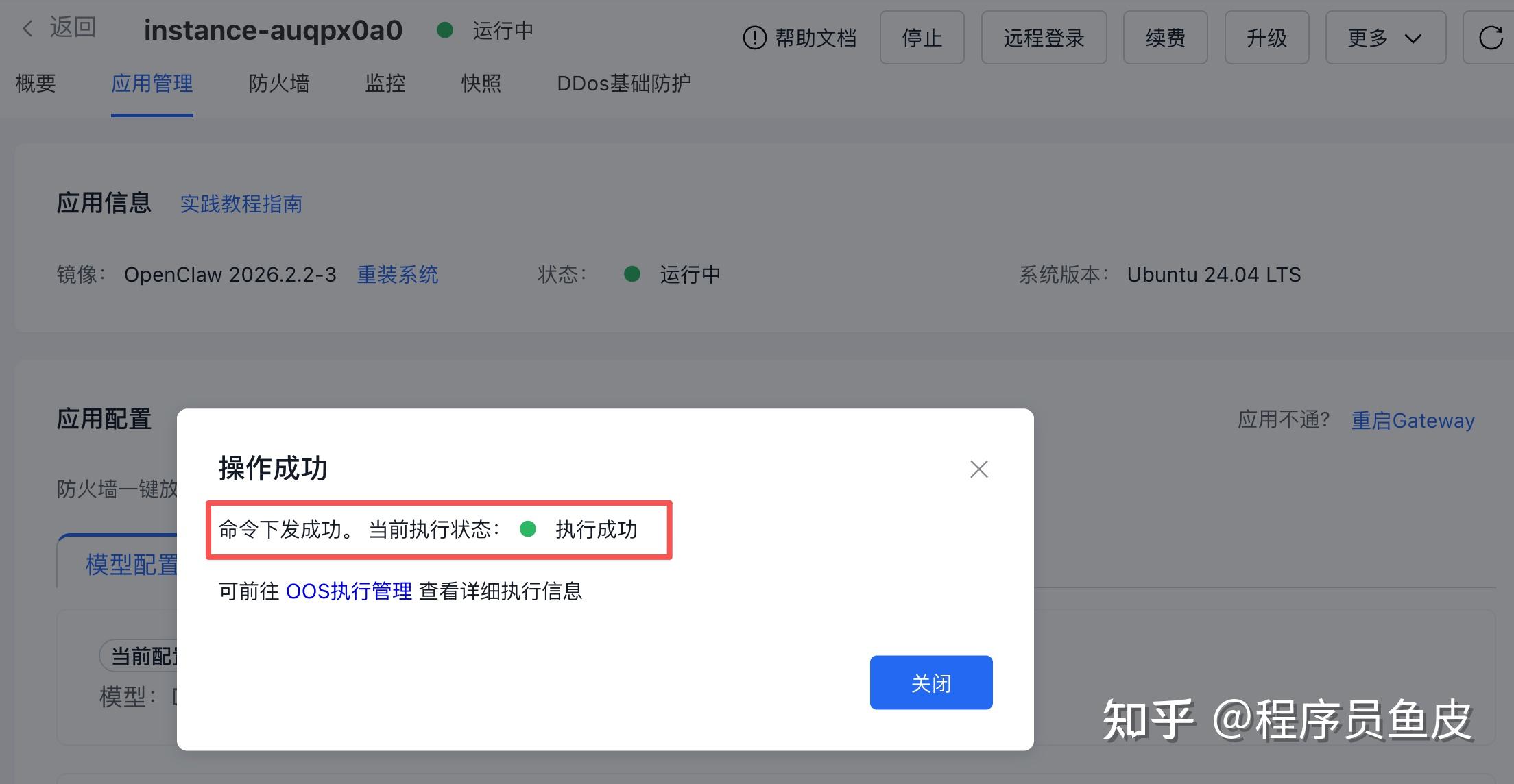This screenshot has width=1514, height=784.
Task: Click the 停止 button
Action: pyautogui.click(x=922, y=38)
